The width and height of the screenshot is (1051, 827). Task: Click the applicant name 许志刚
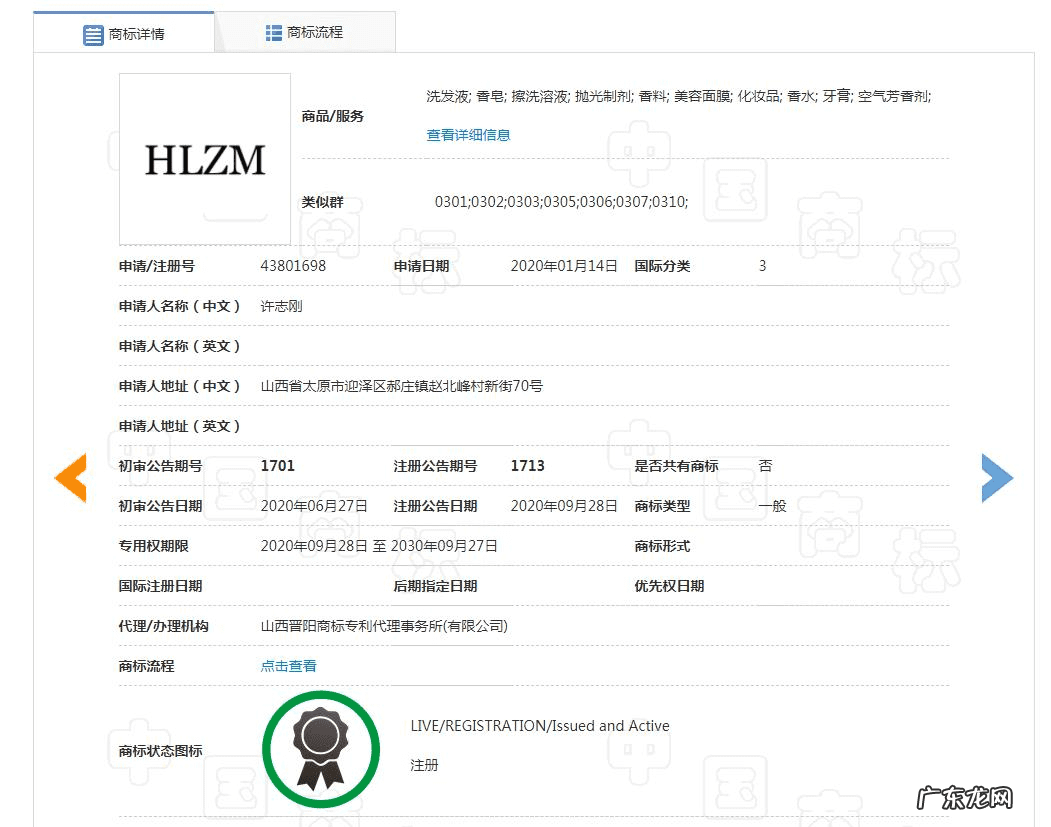[x=280, y=306]
